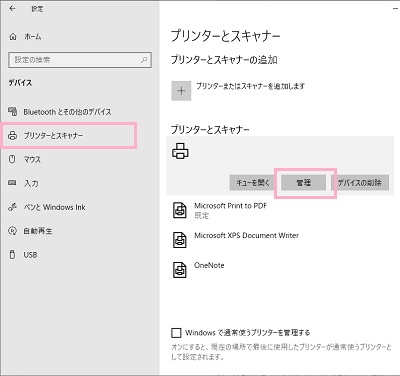Viewport: 400px width, 376px height.
Task: Click the plus button to add a printer
Action: 181,91
